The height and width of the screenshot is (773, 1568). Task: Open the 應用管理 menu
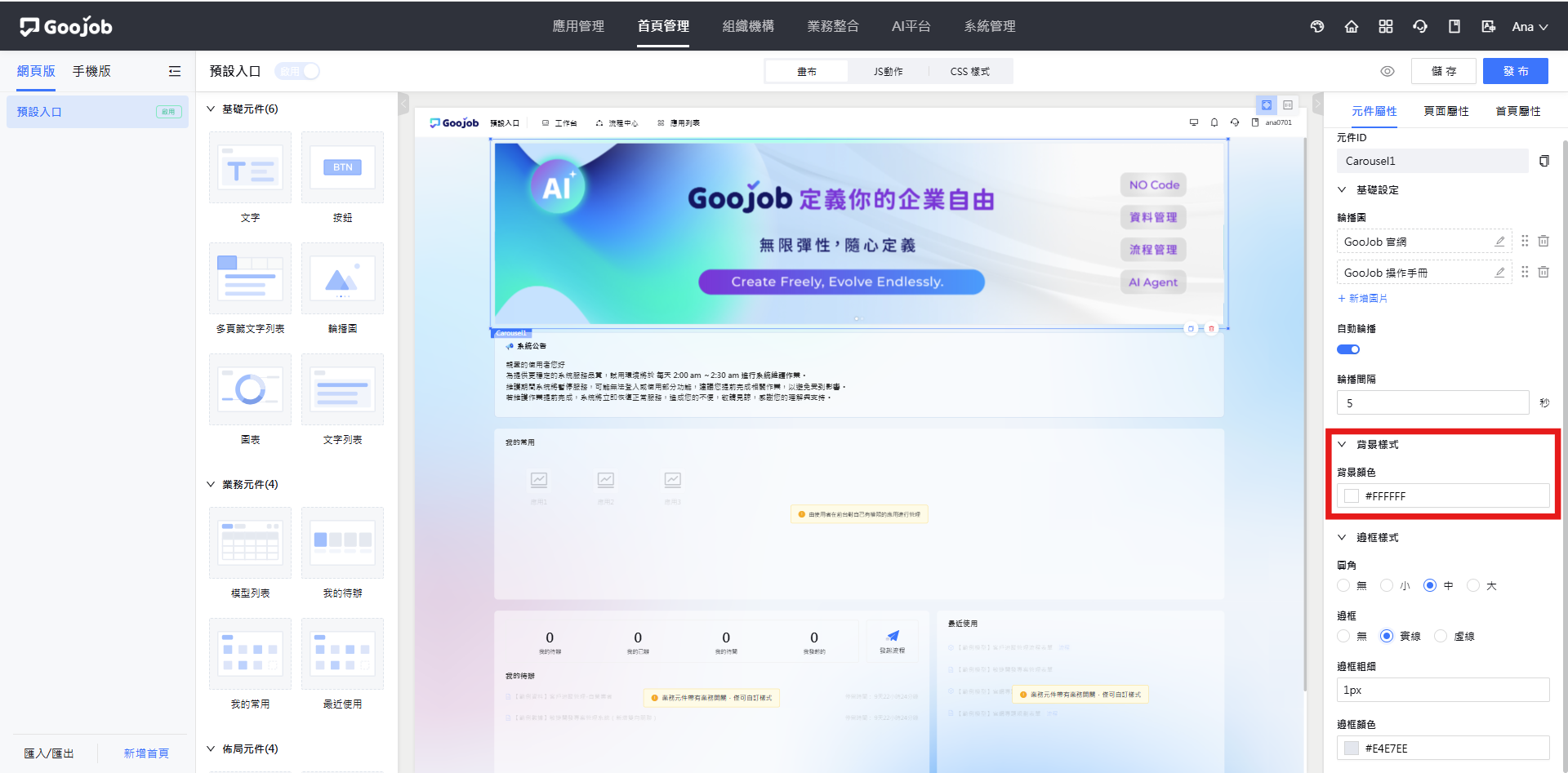(x=578, y=26)
